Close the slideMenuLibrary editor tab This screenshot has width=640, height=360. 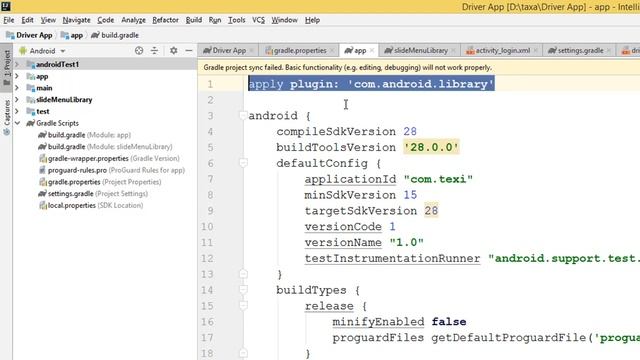[x=453, y=51]
